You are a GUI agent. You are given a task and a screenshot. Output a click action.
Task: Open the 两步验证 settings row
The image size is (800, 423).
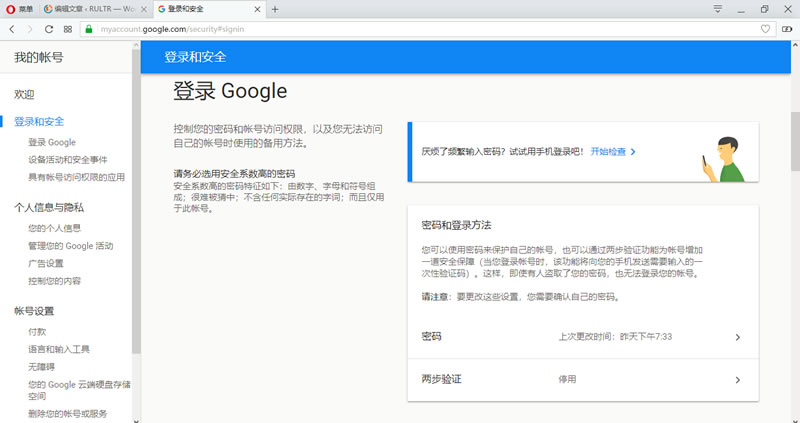(583, 380)
